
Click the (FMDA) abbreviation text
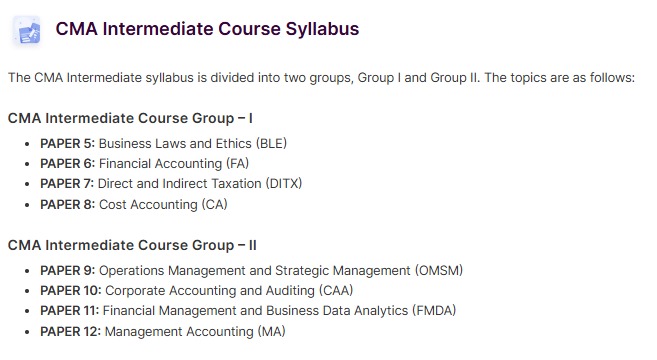(x=434, y=311)
